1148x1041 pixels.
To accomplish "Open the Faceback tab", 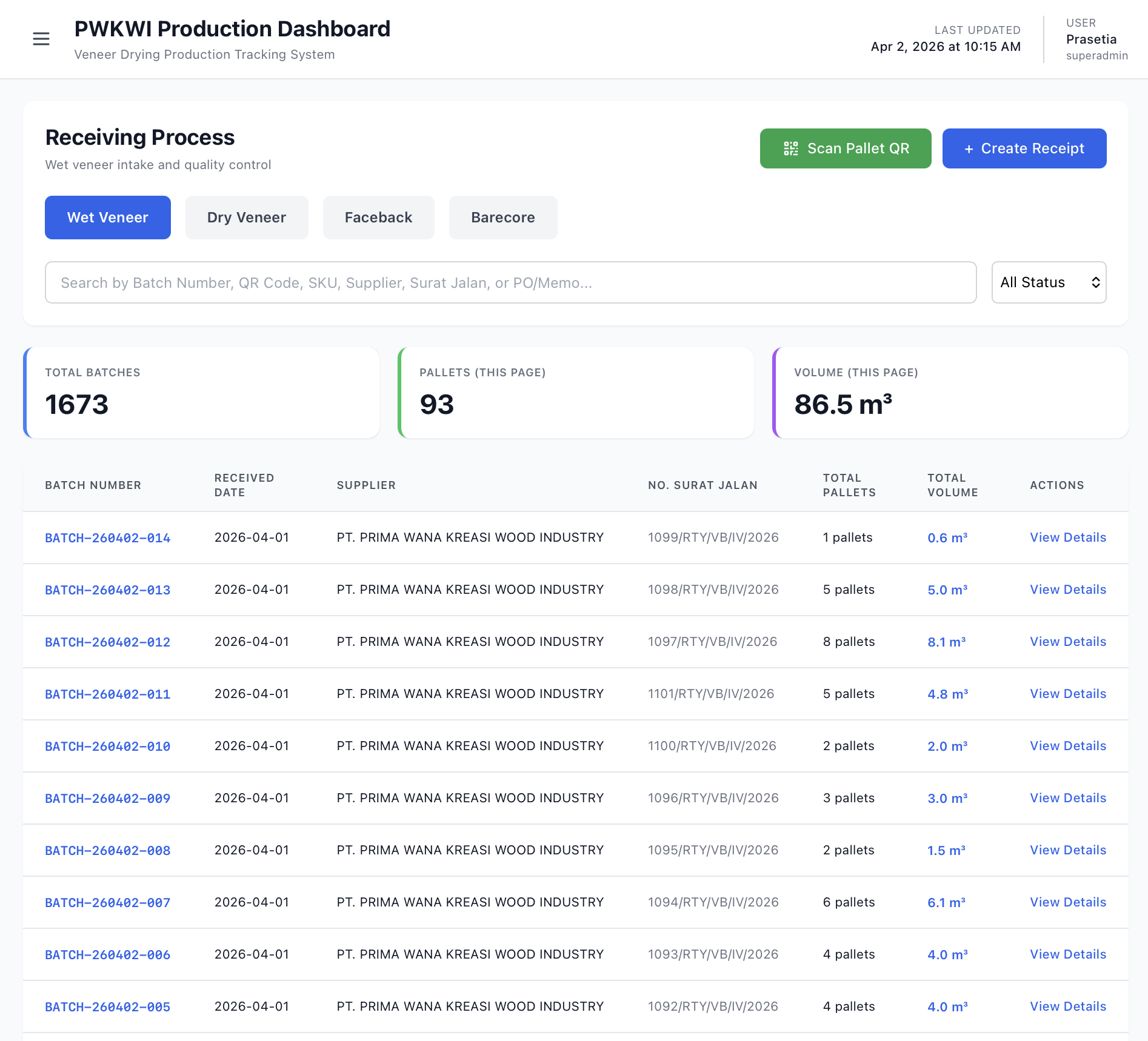I will tap(378, 218).
